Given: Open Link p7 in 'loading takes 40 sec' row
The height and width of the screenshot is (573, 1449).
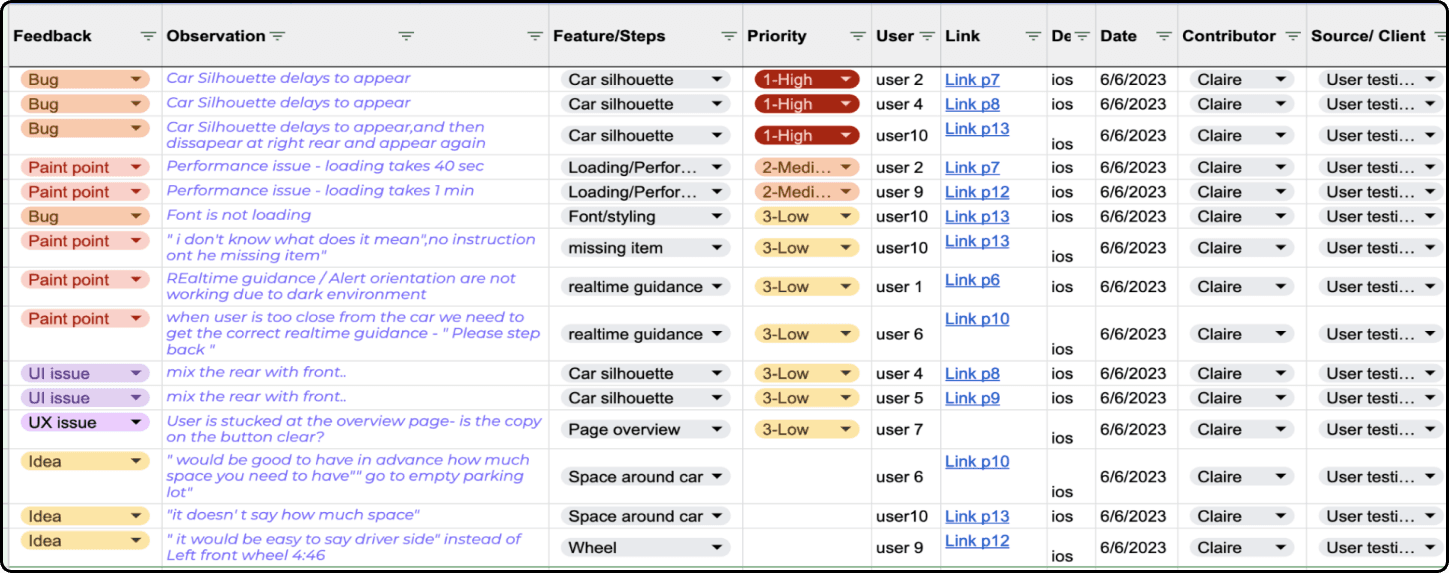Looking at the screenshot, I should pyautogui.click(x=972, y=167).
